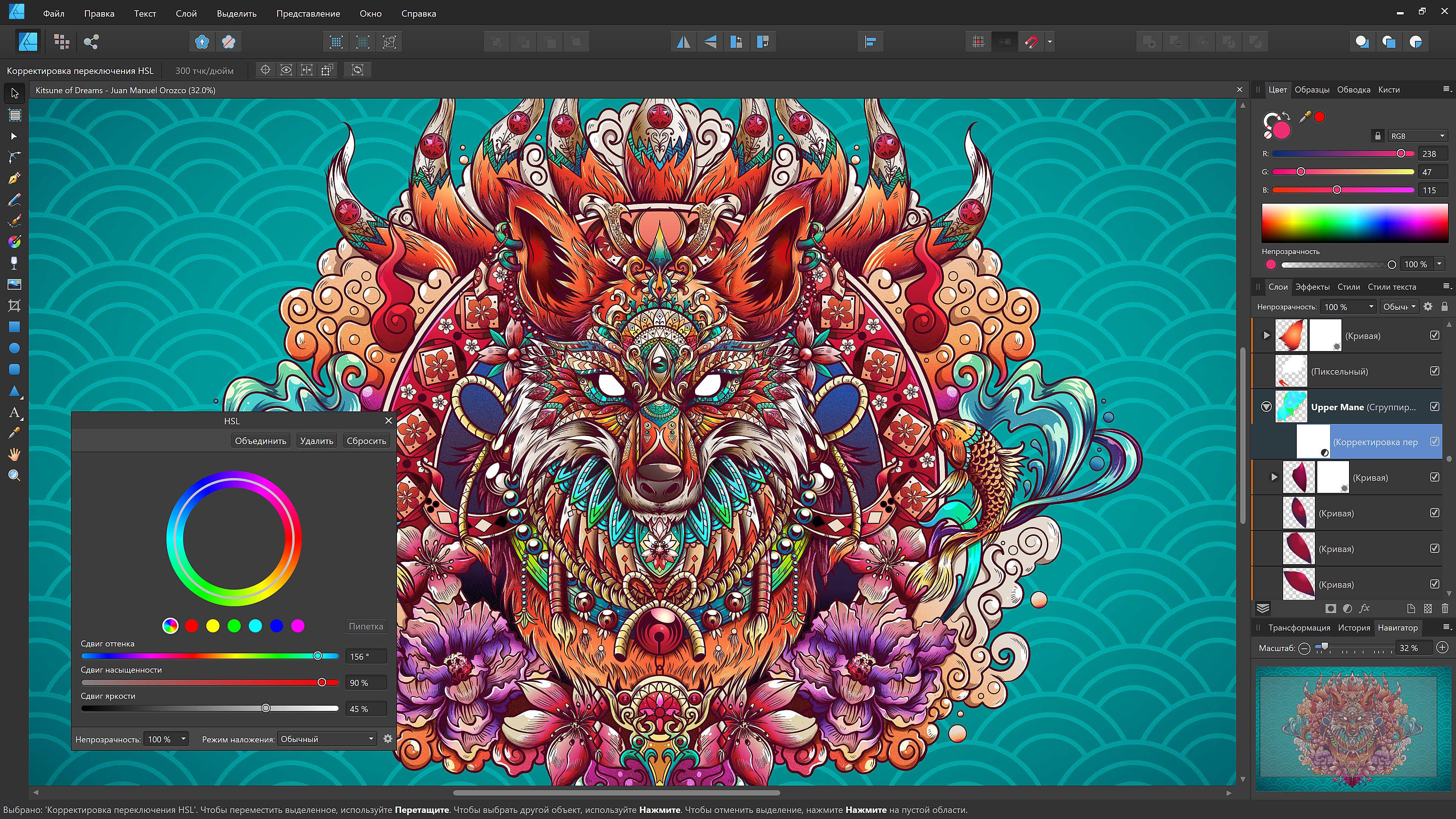This screenshot has width=1456, height=819.
Task: Open the layer opacity 100 % dropdown
Action: tap(1349, 307)
